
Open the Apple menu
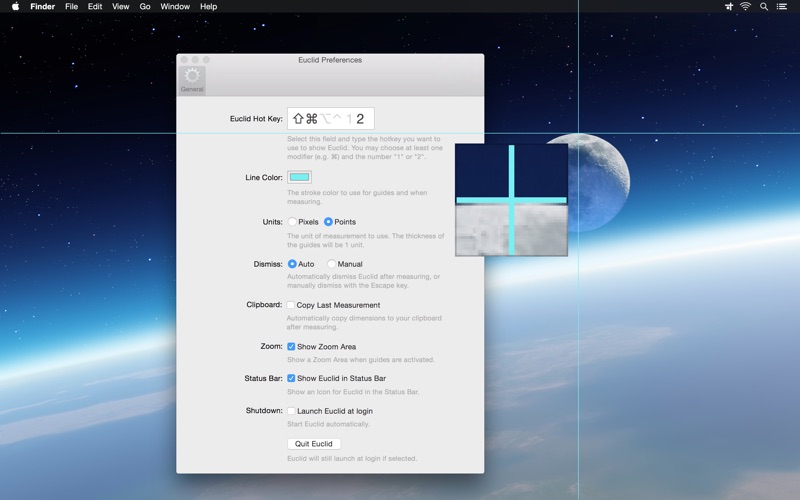(15, 7)
